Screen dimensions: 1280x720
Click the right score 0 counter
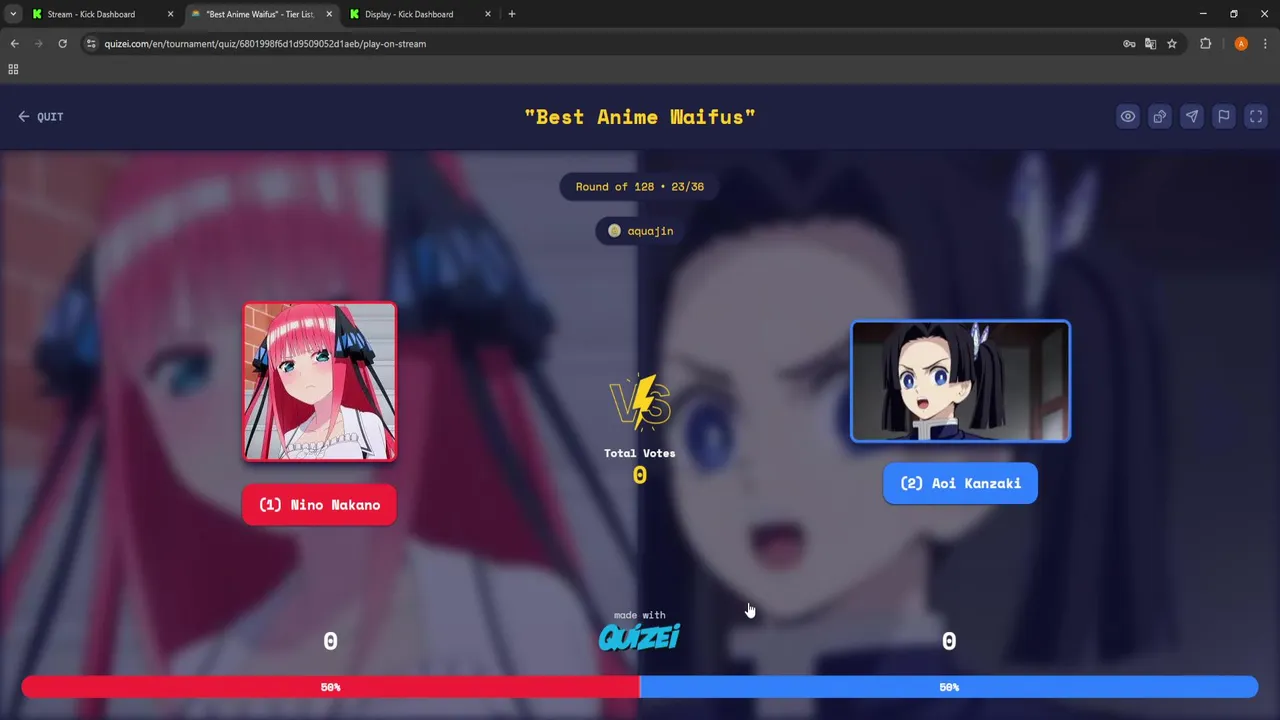949,641
